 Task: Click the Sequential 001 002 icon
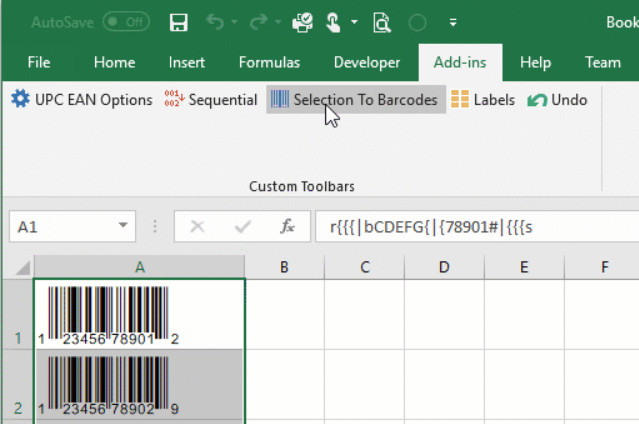pyautogui.click(x=174, y=99)
